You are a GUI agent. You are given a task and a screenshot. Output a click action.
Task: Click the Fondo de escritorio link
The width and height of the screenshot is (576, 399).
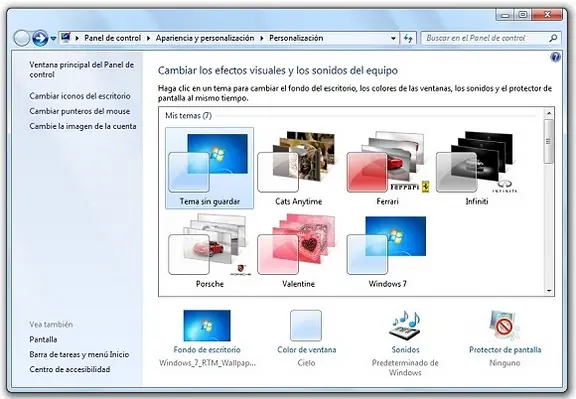207,350
